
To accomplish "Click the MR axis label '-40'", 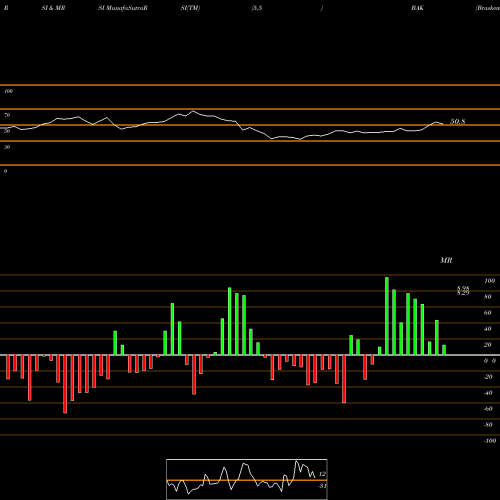I will click(x=488, y=393).
